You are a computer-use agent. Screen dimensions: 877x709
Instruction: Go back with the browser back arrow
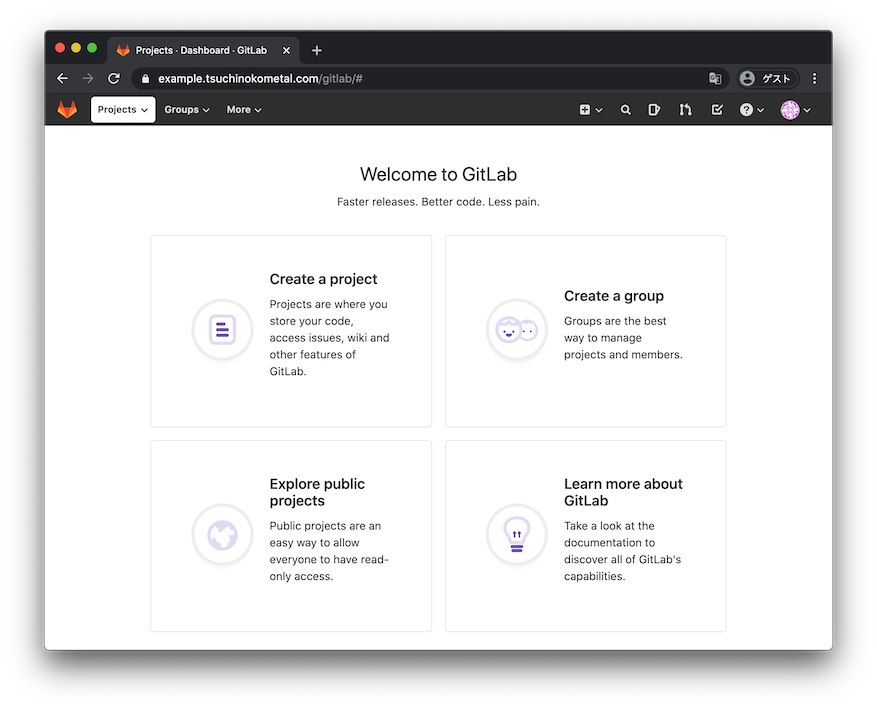63,79
